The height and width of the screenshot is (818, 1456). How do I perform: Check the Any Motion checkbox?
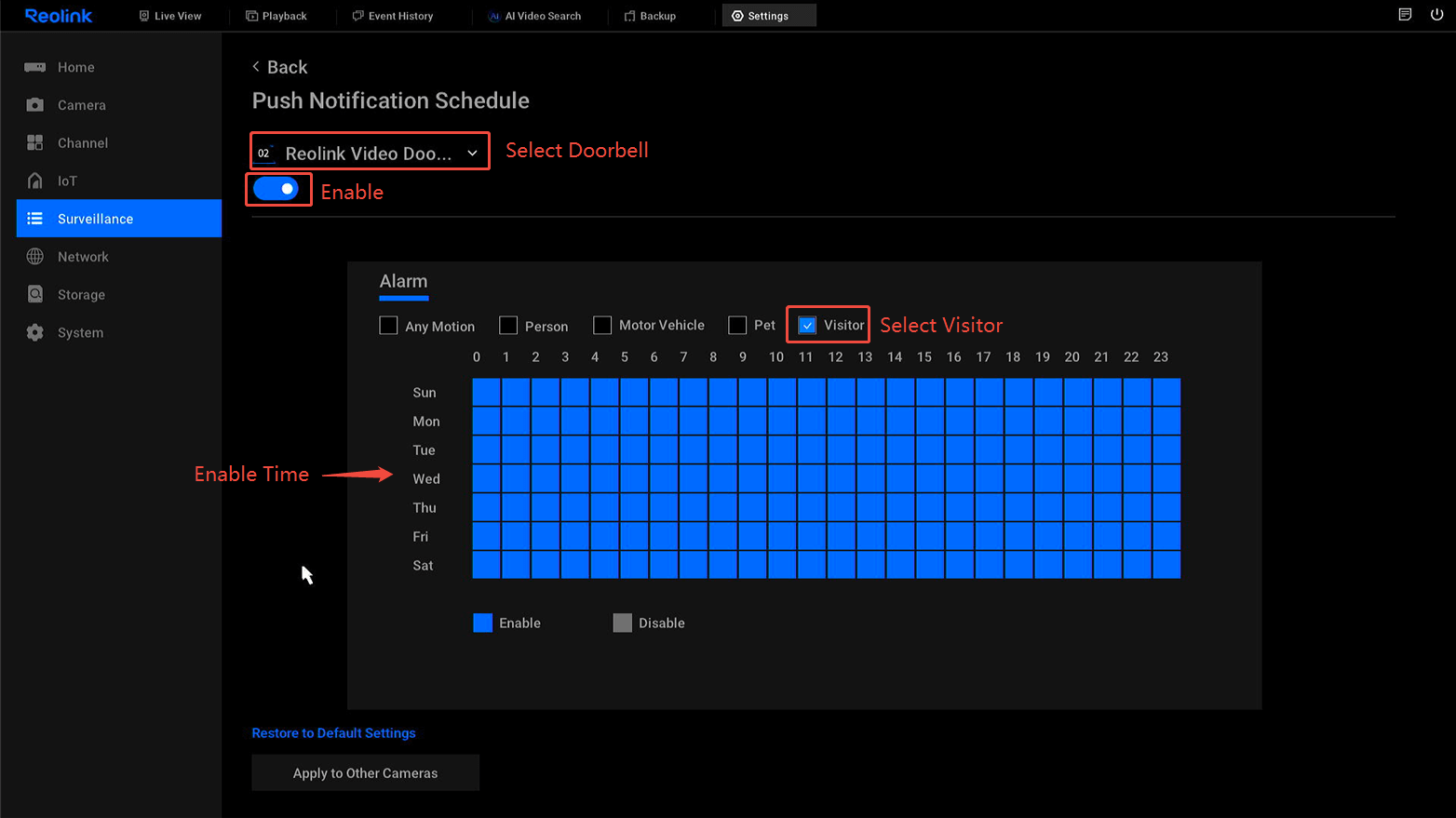point(388,326)
